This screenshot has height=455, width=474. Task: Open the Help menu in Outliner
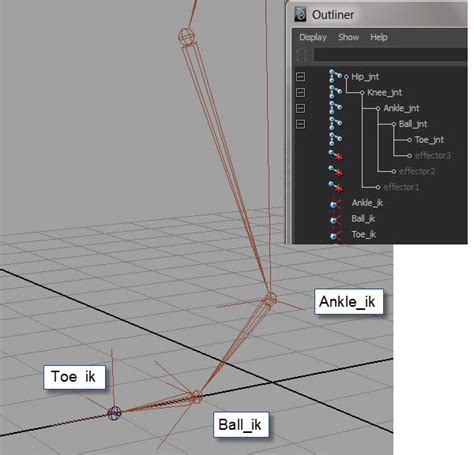379,37
